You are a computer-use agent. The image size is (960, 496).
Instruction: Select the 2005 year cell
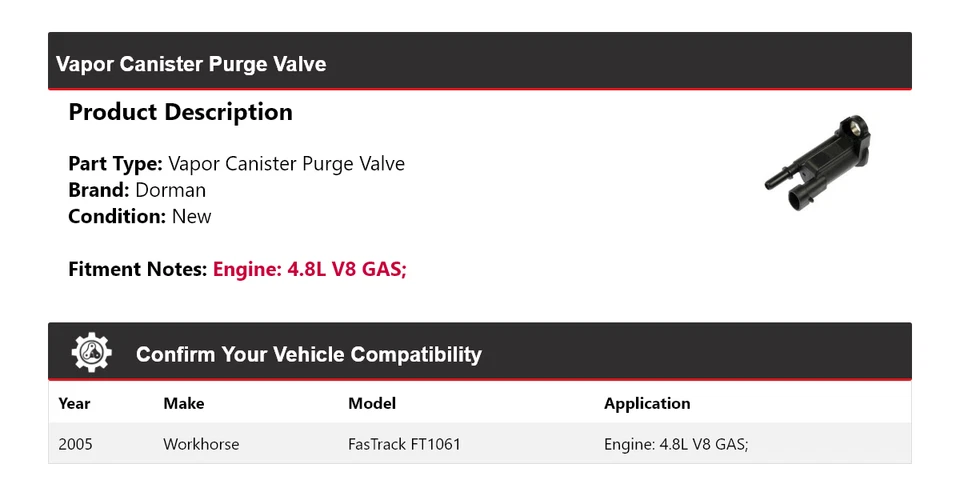(x=76, y=444)
